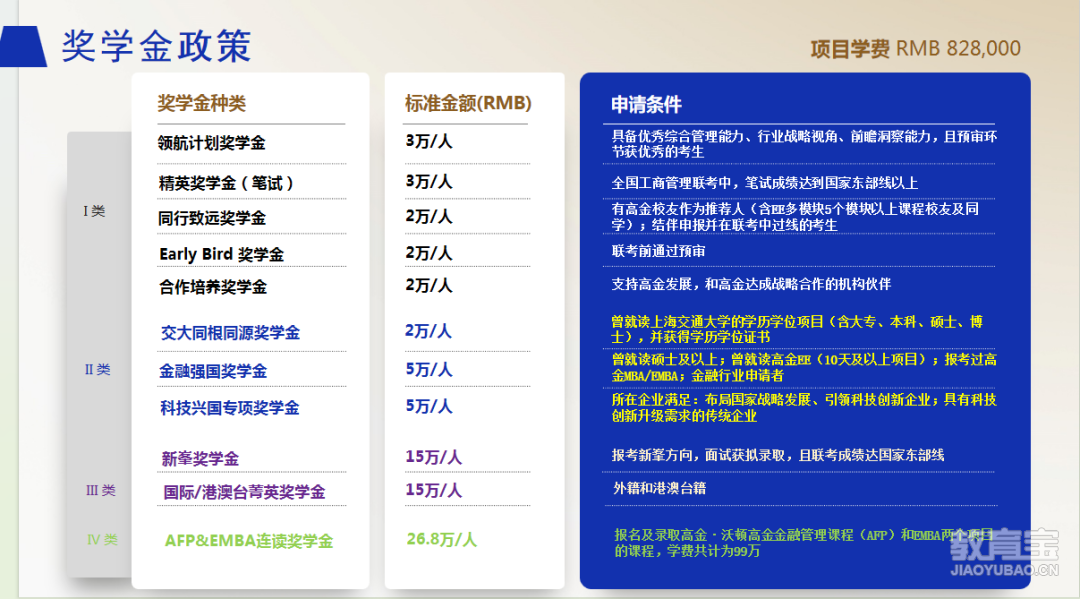The width and height of the screenshot is (1080, 599).
Task: Click 2万/人 amount for 合作培养奖学金
Action: [428, 285]
